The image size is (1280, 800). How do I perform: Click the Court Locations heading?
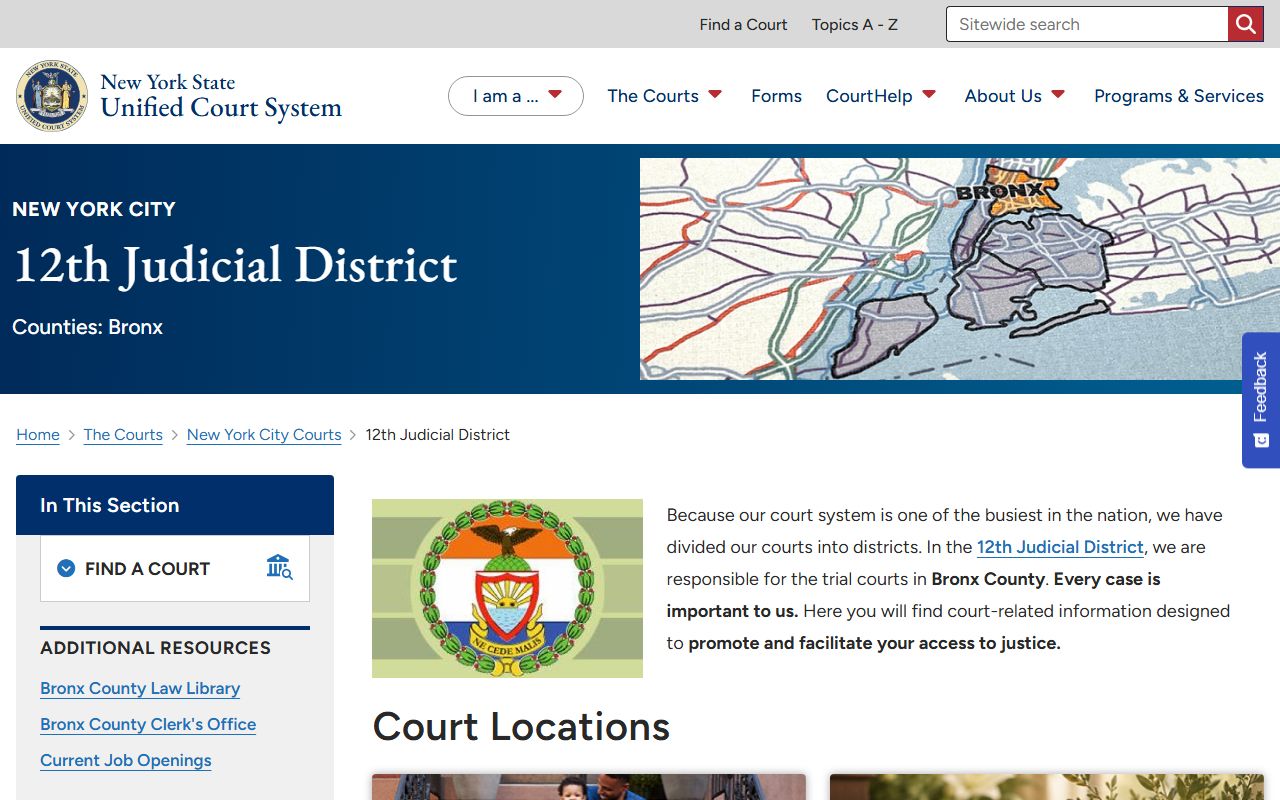point(521,727)
